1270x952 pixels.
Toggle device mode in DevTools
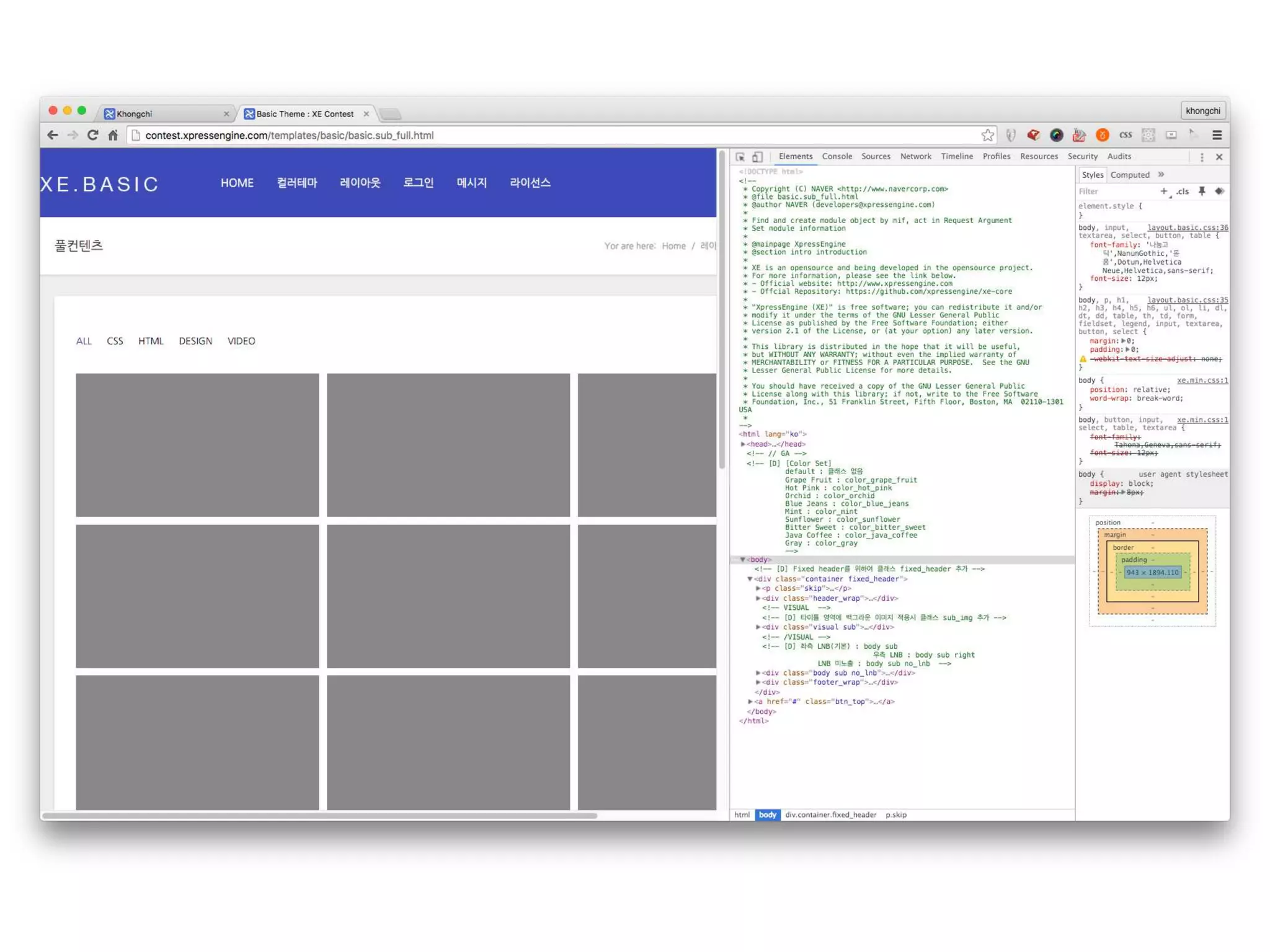(x=757, y=157)
